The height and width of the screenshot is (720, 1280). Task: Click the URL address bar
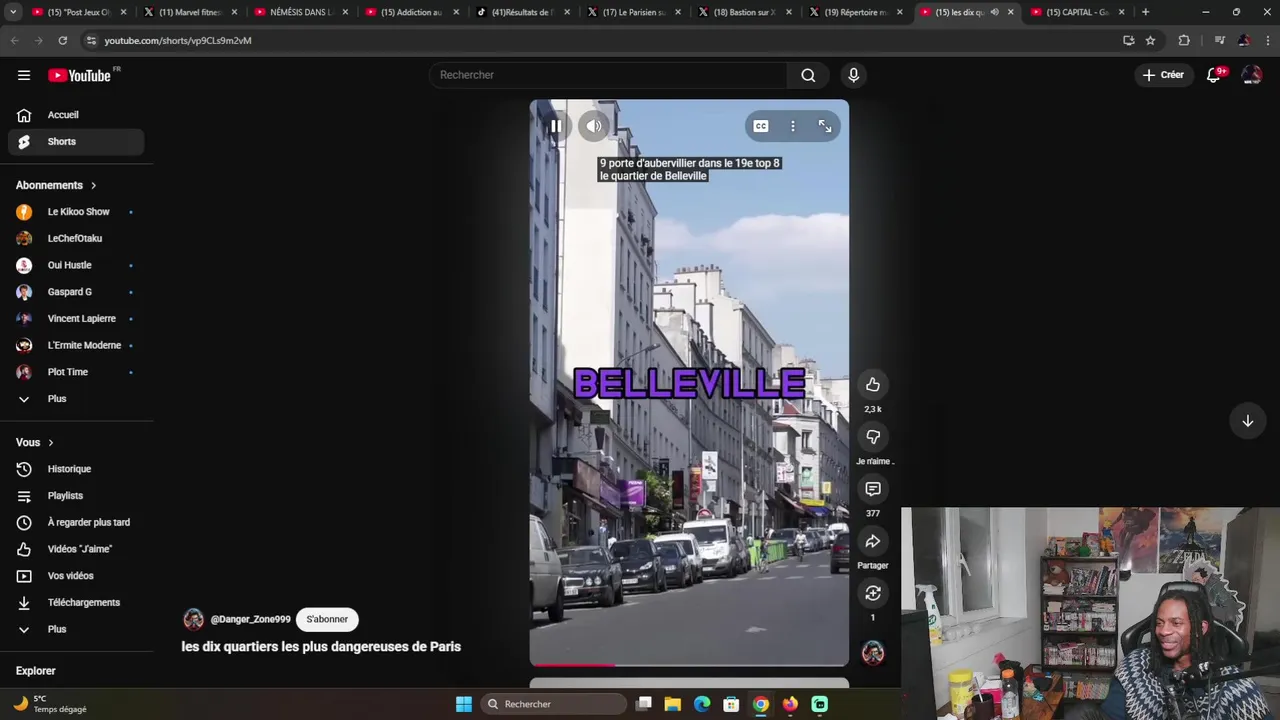[x=600, y=40]
